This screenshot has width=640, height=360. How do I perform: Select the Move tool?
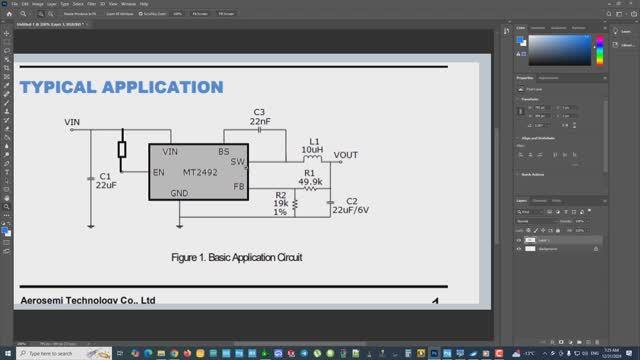pyautogui.click(x=7, y=33)
